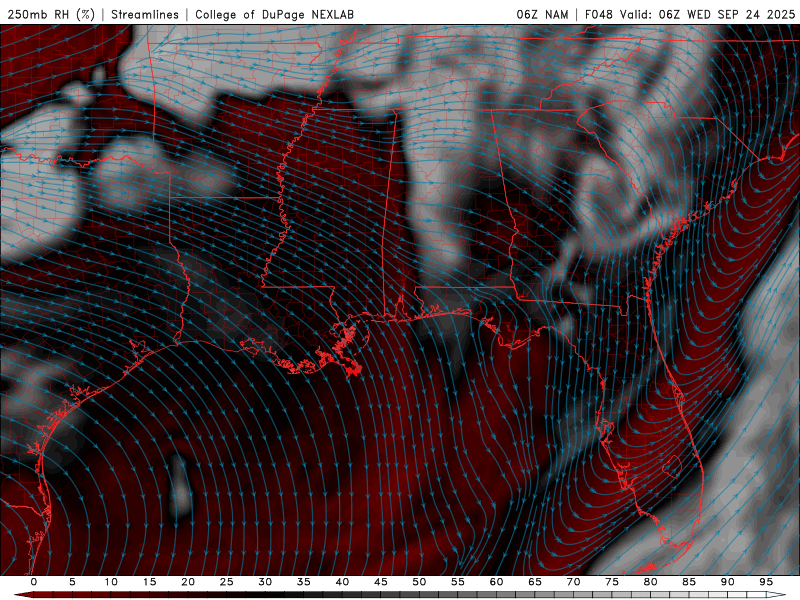The width and height of the screenshot is (800, 600).
Task: Click the colorbar label "25"
Action: point(227,582)
